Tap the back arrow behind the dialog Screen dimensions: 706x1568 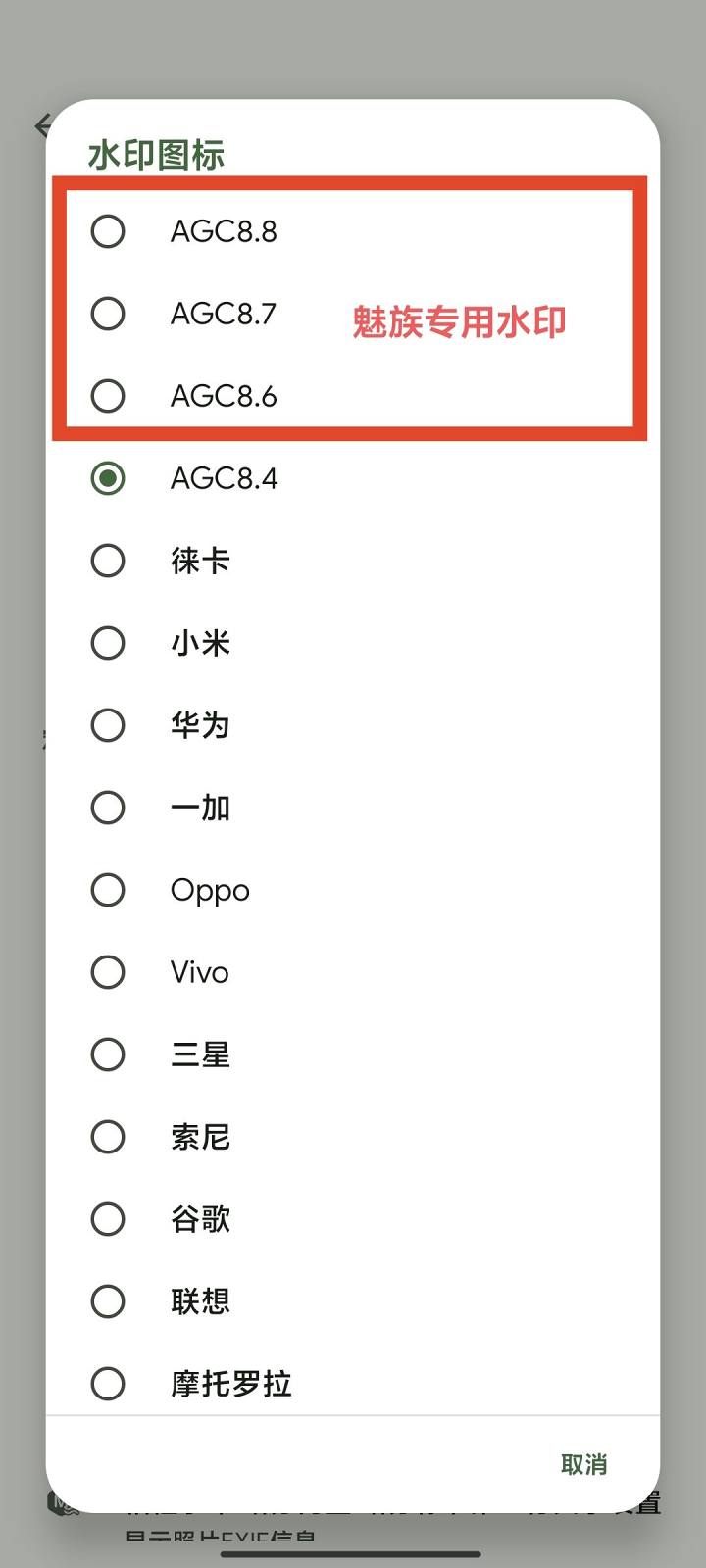40,125
